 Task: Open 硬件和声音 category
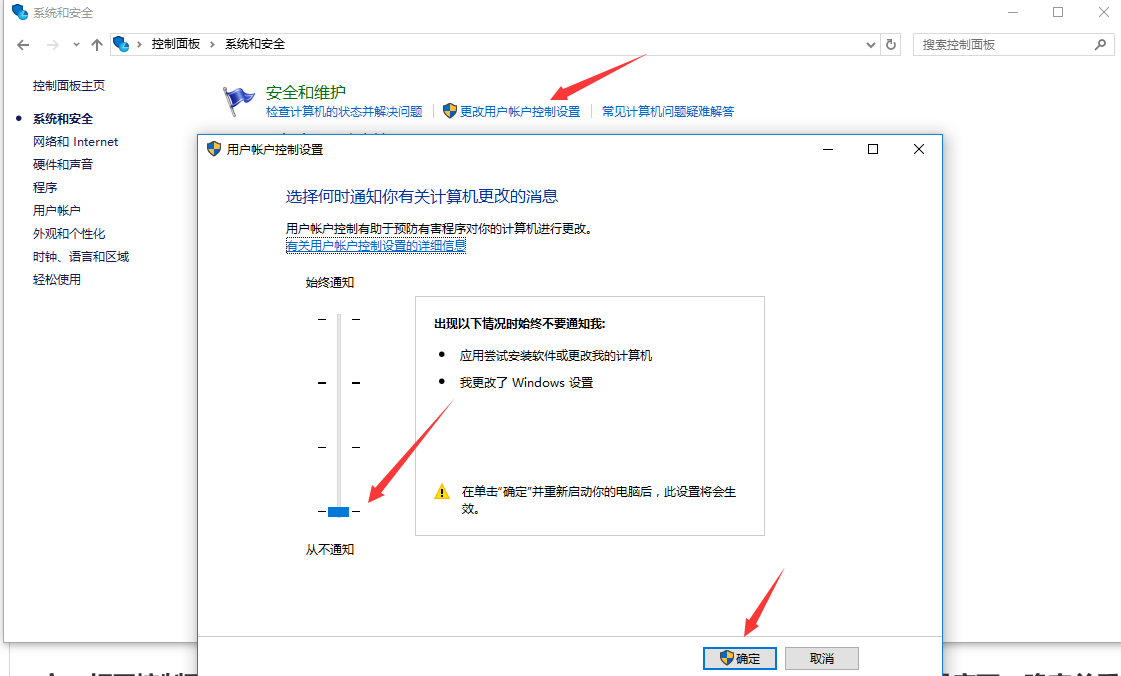(x=63, y=164)
